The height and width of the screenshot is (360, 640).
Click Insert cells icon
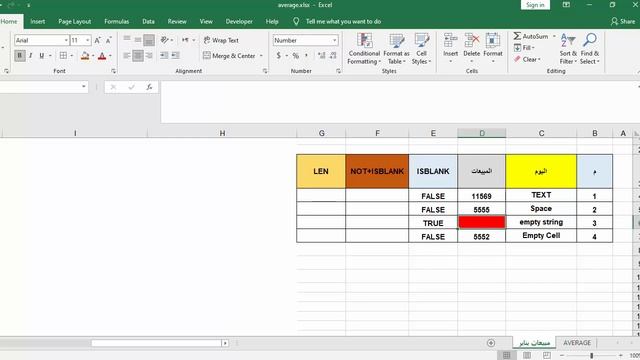click(451, 40)
